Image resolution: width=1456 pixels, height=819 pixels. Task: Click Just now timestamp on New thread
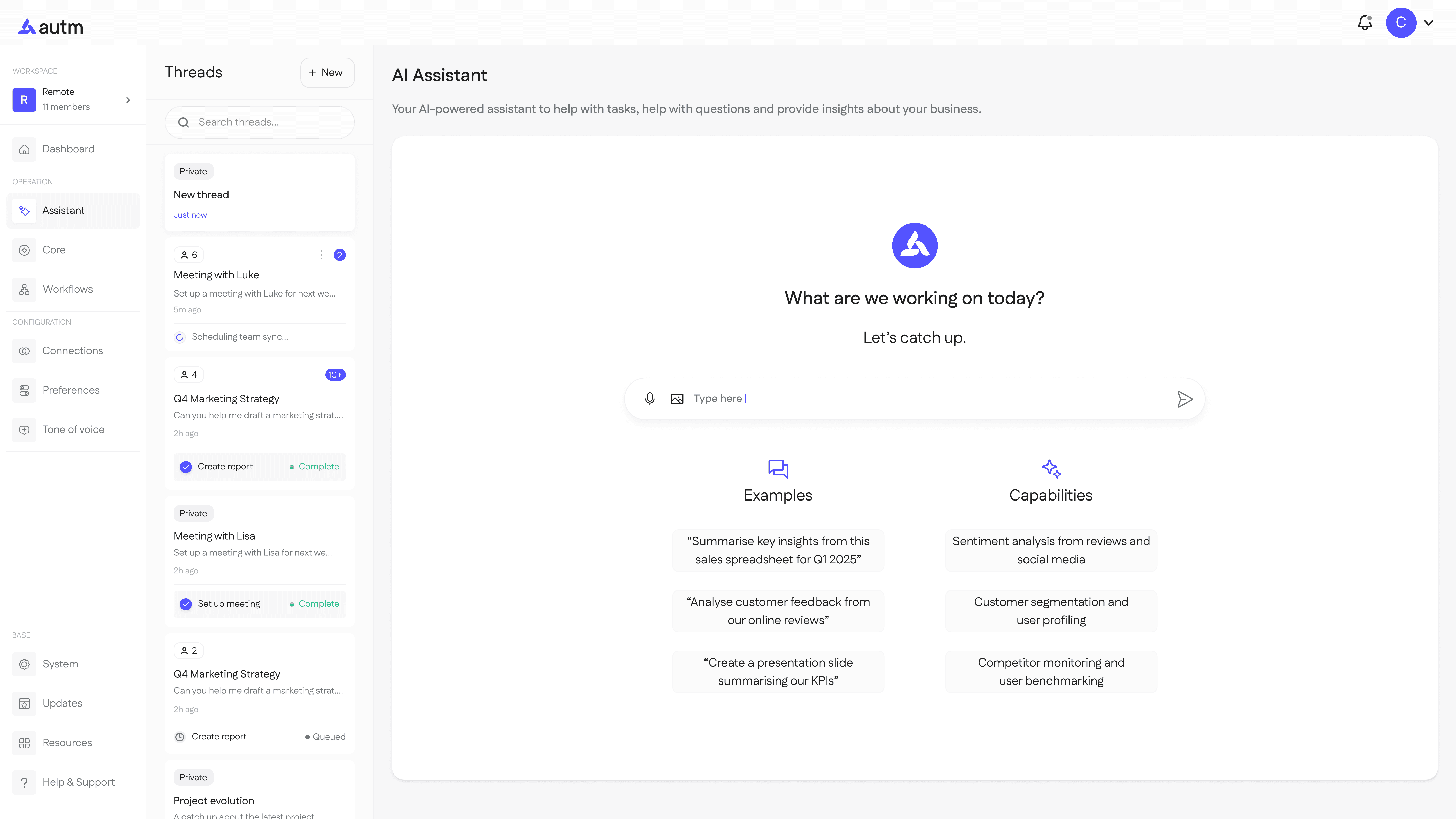click(191, 215)
